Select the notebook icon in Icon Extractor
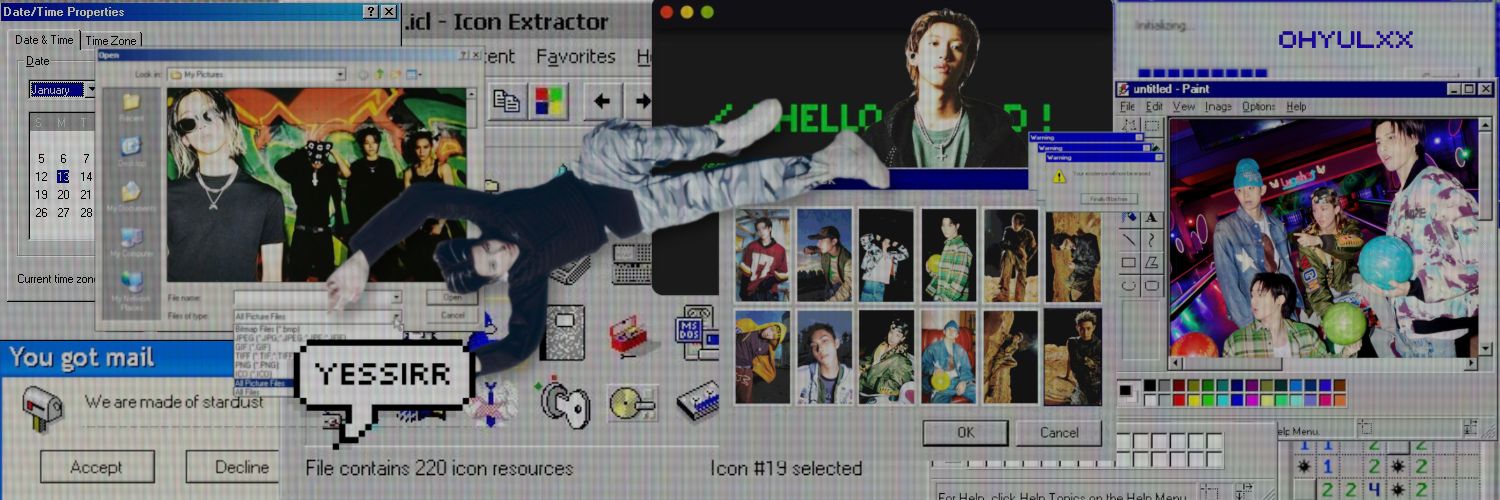This screenshot has height=500, width=1500. pos(565,333)
